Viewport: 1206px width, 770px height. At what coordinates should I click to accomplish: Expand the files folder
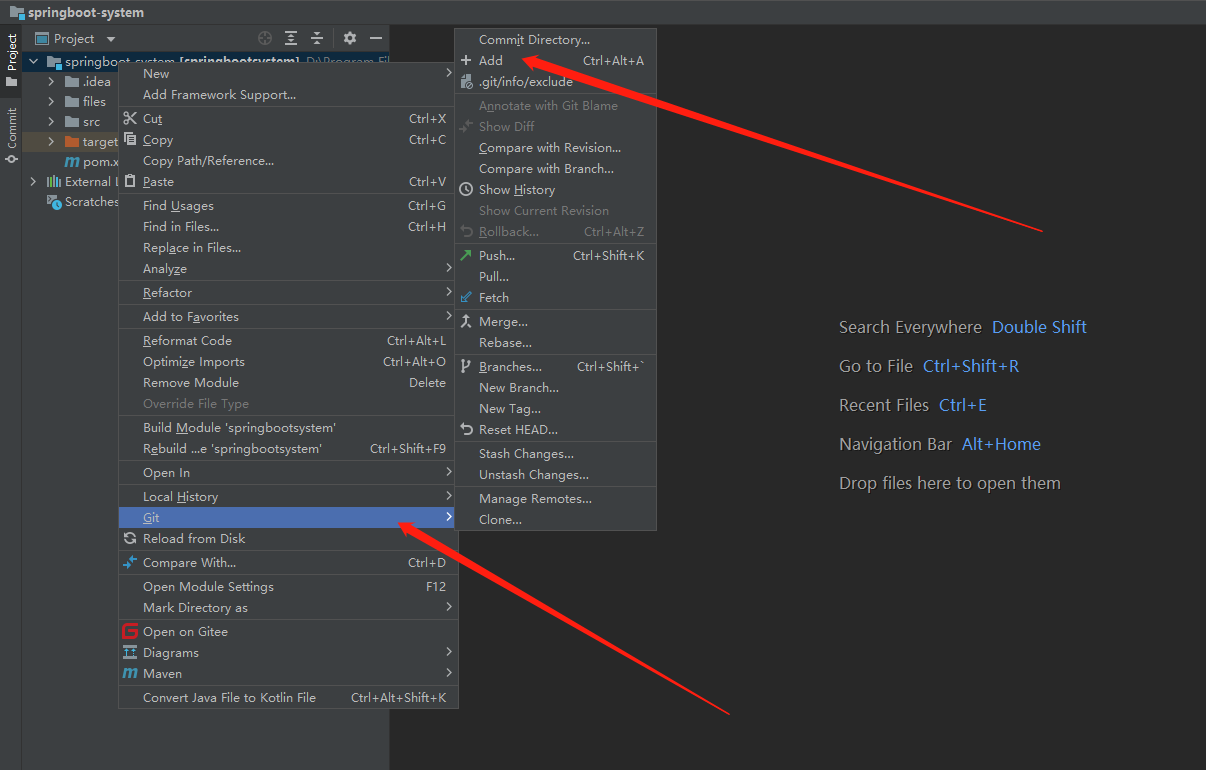[52, 102]
